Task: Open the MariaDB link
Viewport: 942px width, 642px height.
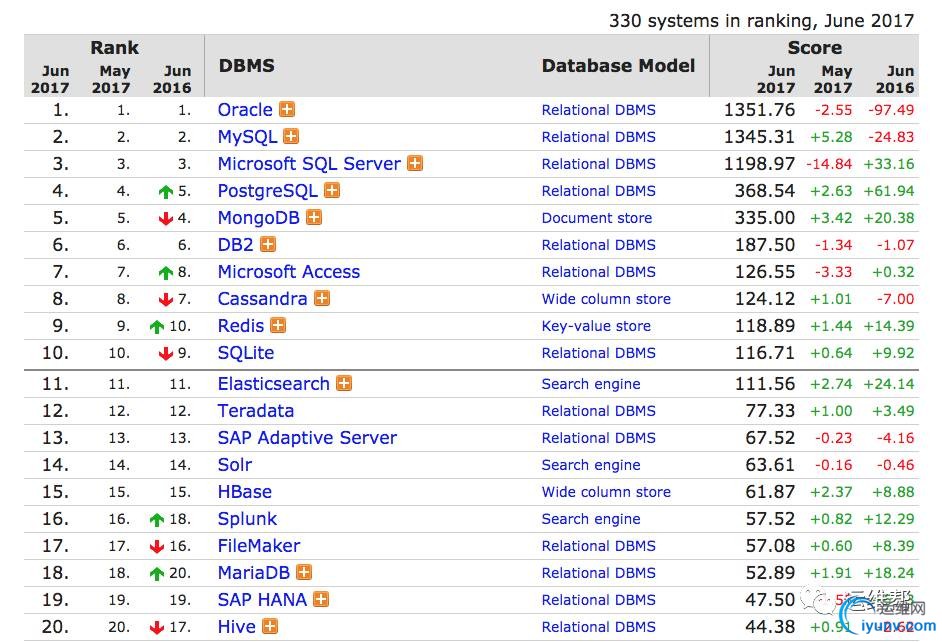Action: [254, 573]
